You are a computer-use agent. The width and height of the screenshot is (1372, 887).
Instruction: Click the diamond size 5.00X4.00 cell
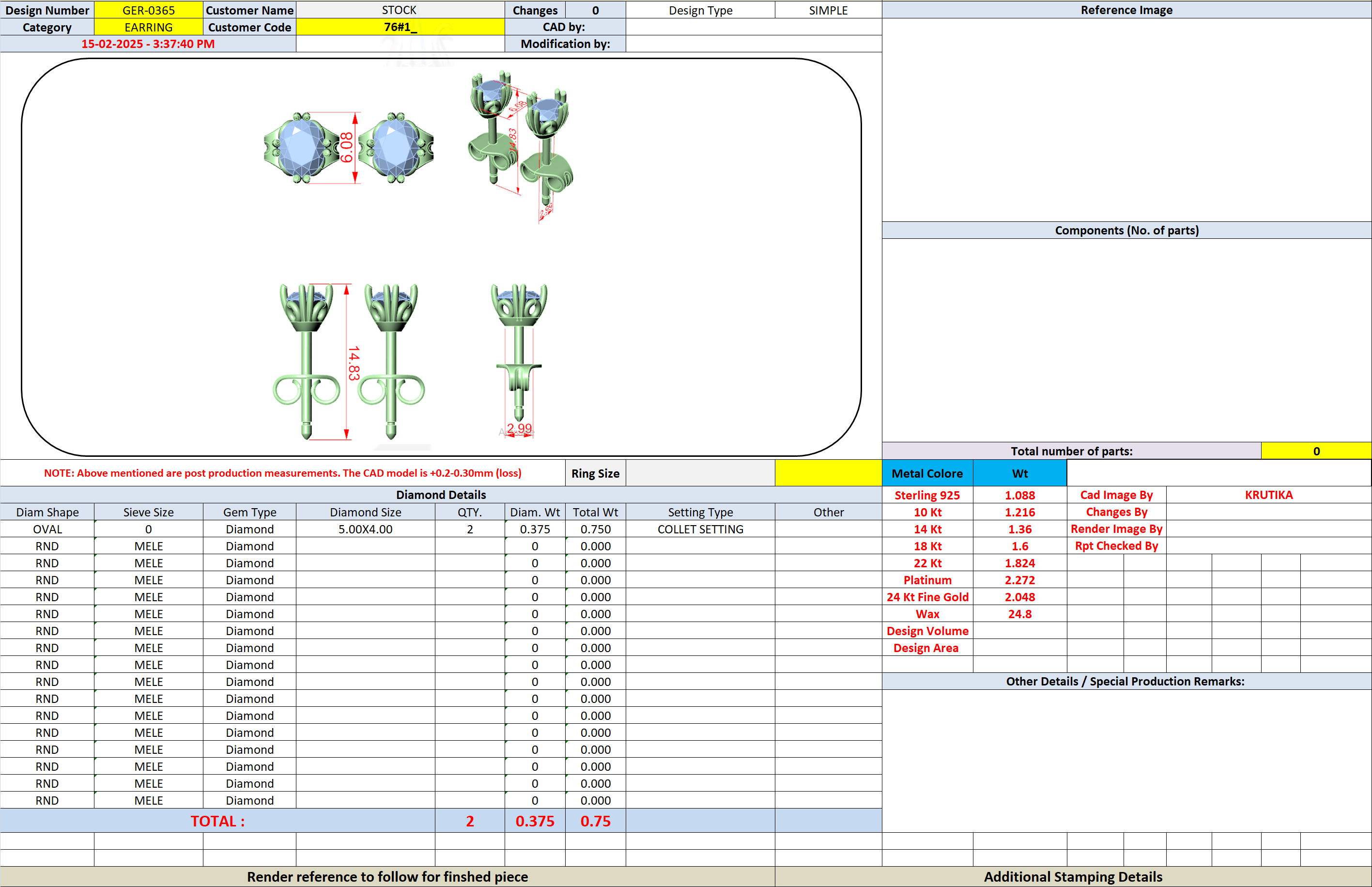[x=366, y=529]
